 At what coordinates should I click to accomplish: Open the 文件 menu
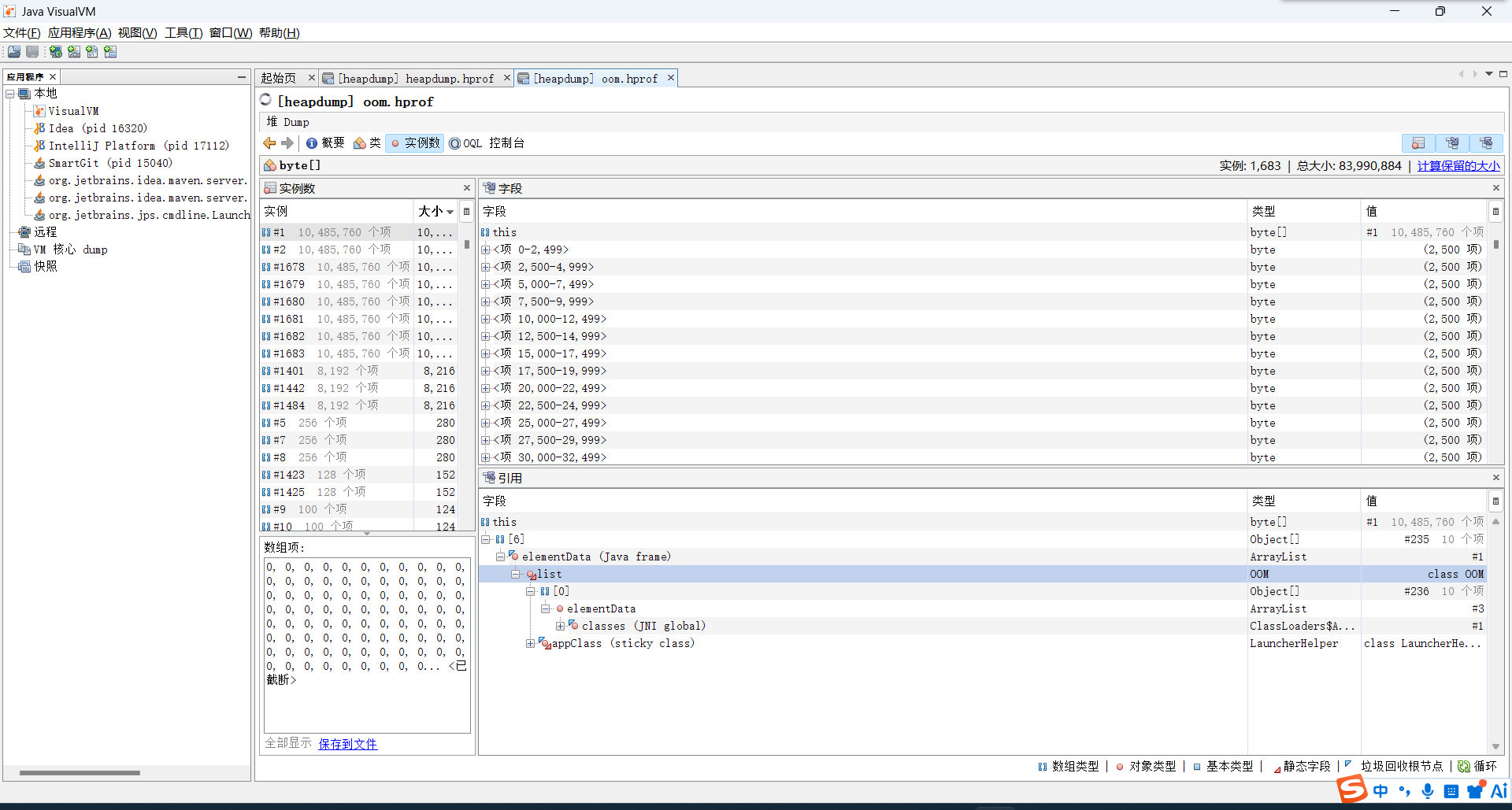pos(22,33)
